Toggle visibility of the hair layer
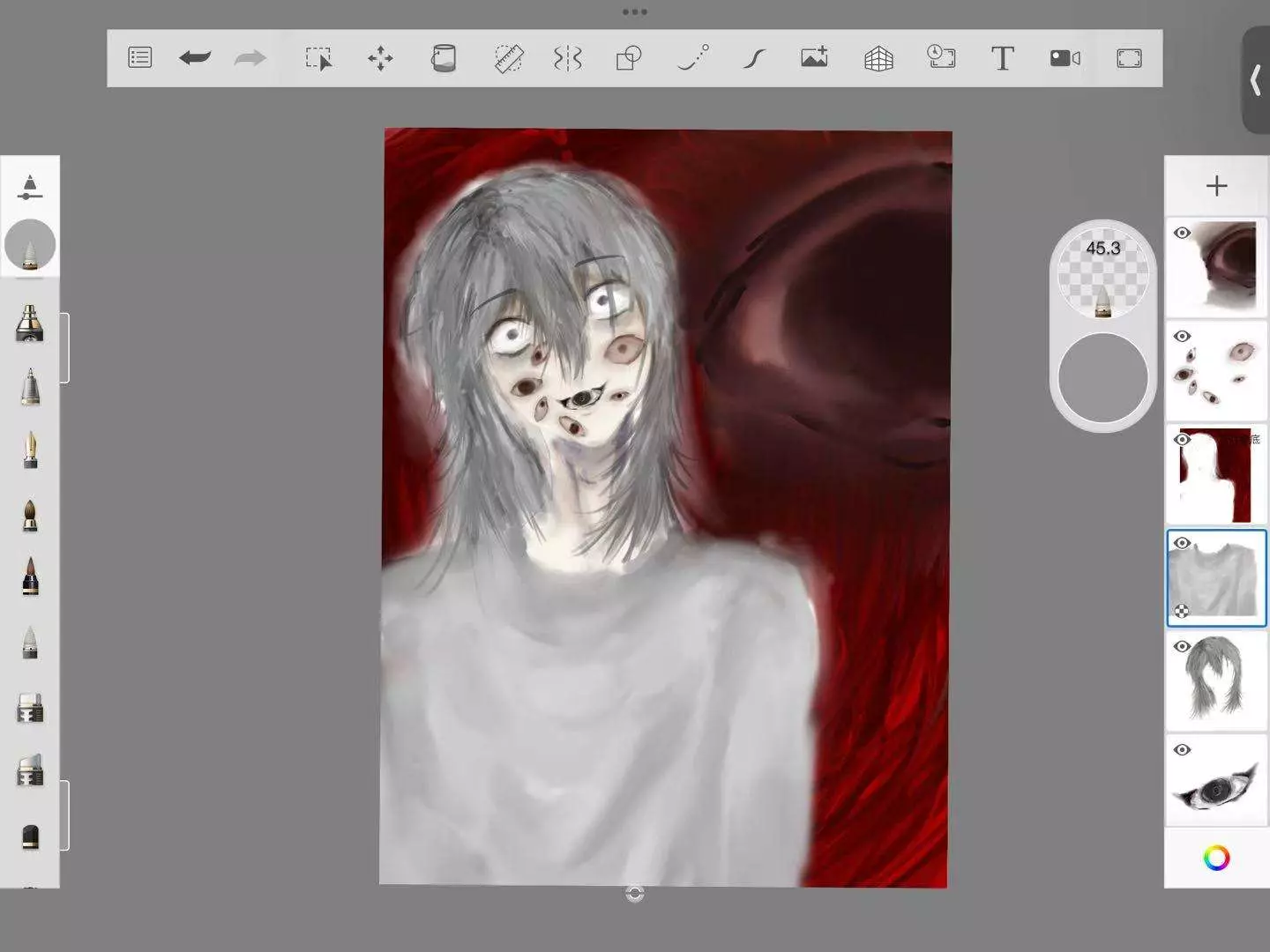 1182,647
